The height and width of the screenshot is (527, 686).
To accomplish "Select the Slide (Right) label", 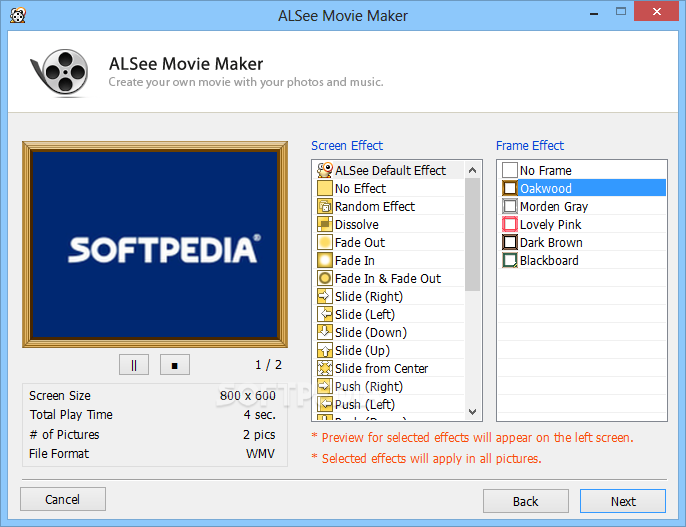I will point(369,296).
